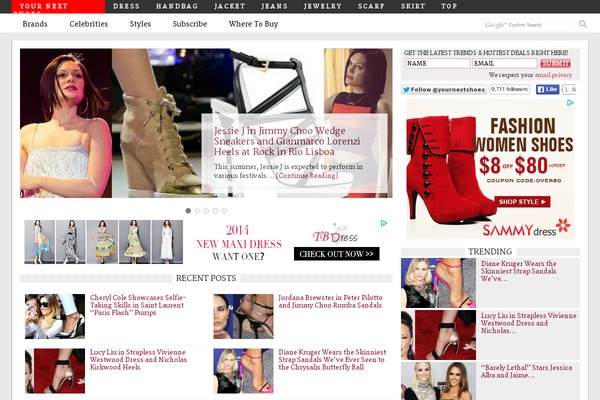Click the EMAIL input field
This screenshot has width=600, height=400.
click(x=505, y=64)
